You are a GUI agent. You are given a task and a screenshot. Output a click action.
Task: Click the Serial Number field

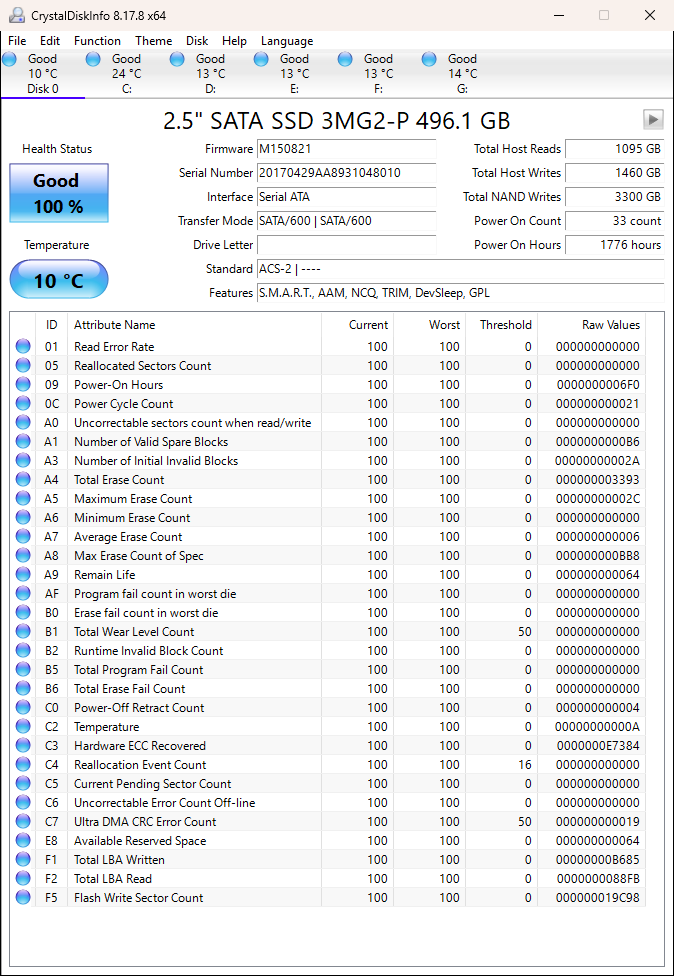click(346, 173)
